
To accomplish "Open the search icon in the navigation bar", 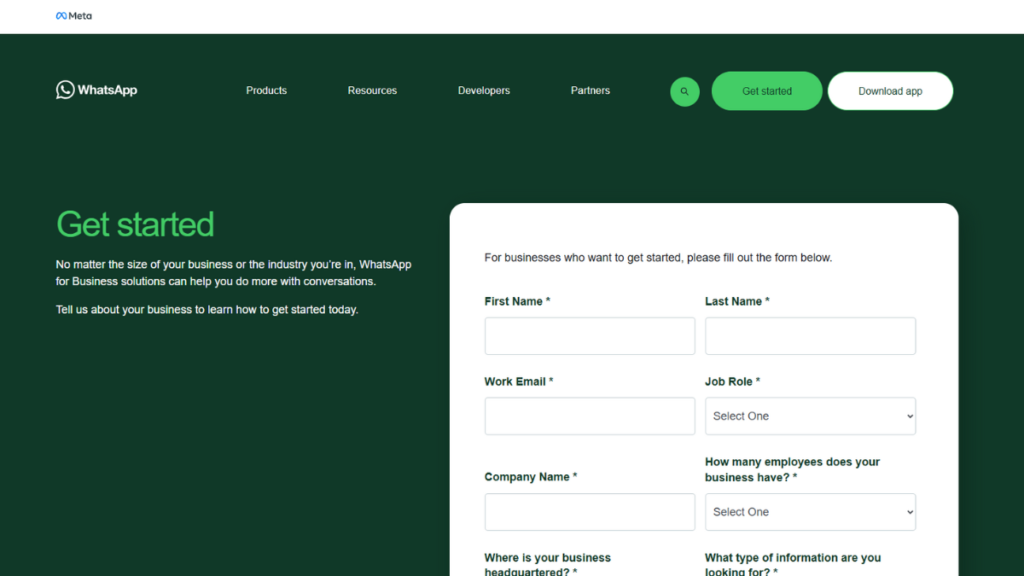I will click(x=684, y=91).
